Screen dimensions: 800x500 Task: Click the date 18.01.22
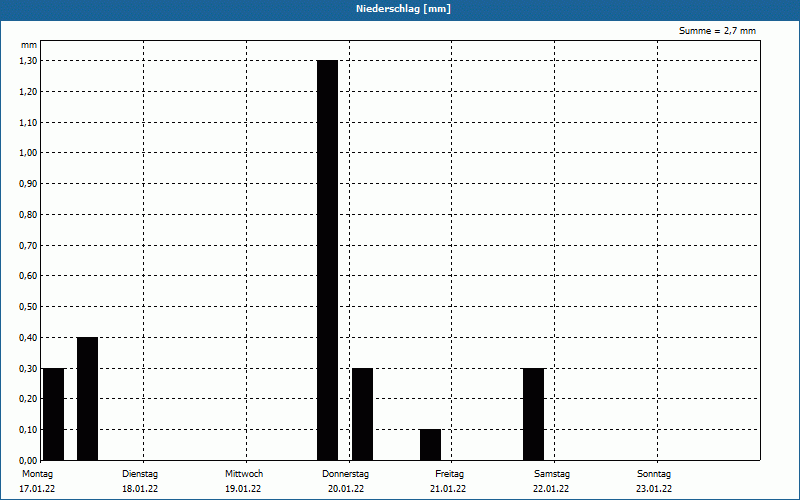[140, 489]
